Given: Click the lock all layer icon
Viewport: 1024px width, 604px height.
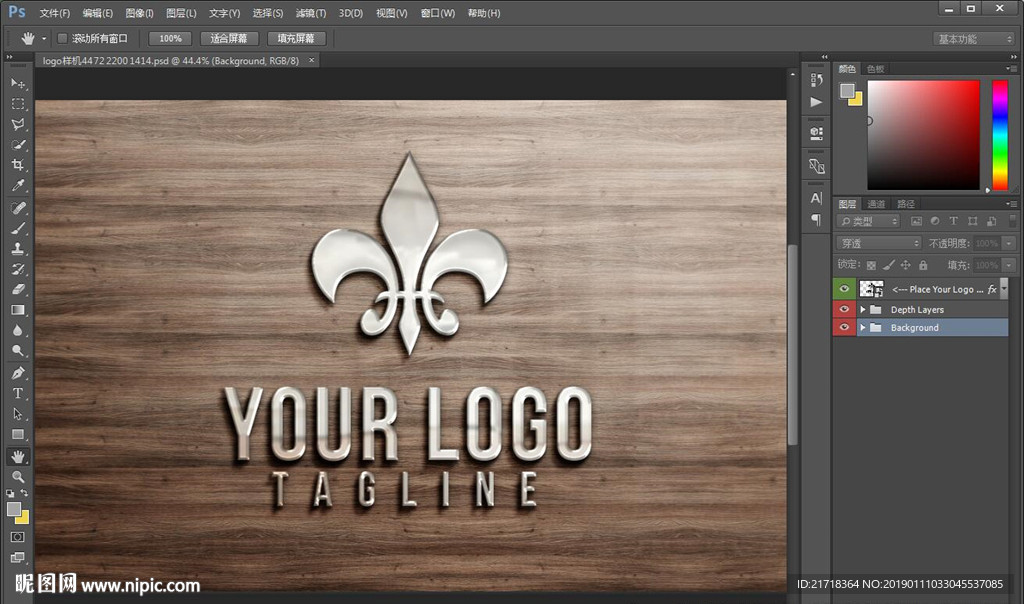Looking at the screenshot, I should tap(923, 265).
